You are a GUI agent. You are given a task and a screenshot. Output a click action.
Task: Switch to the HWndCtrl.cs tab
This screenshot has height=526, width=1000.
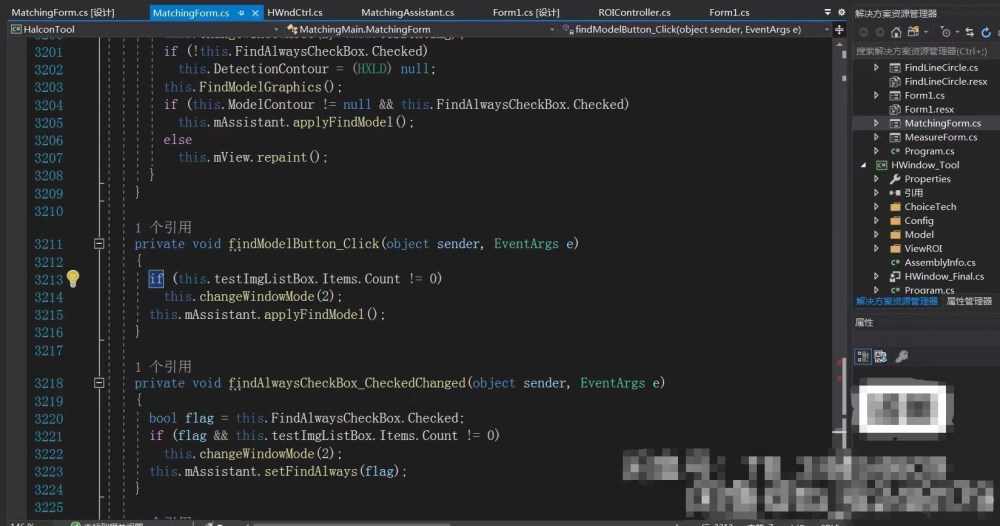pos(295,12)
